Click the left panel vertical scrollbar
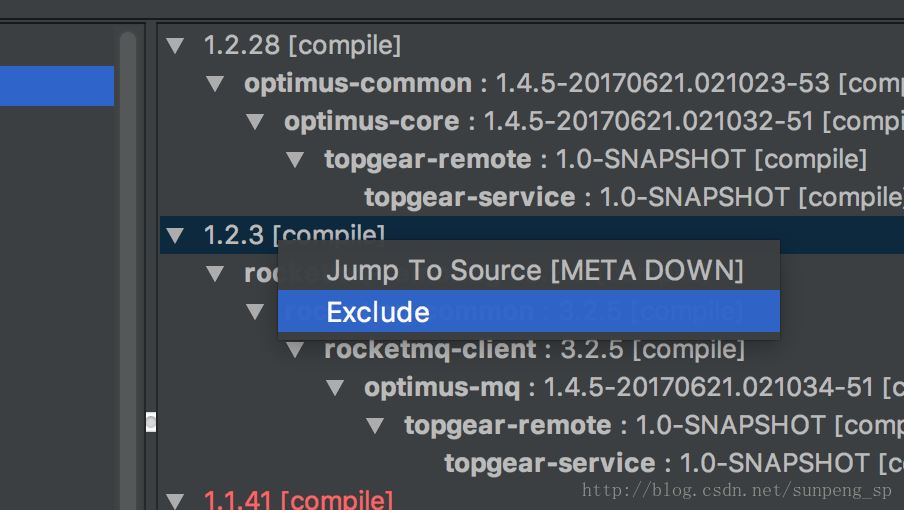Image resolution: width=904 pixels, height=510 pixels. pyautogui.click(x=127, y=250)
